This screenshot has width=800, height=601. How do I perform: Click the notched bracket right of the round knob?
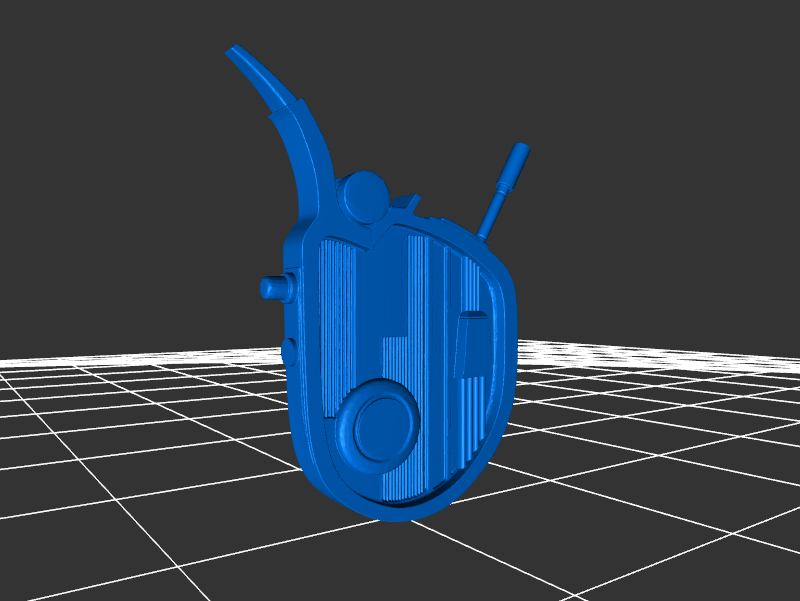tap(408, 206)
